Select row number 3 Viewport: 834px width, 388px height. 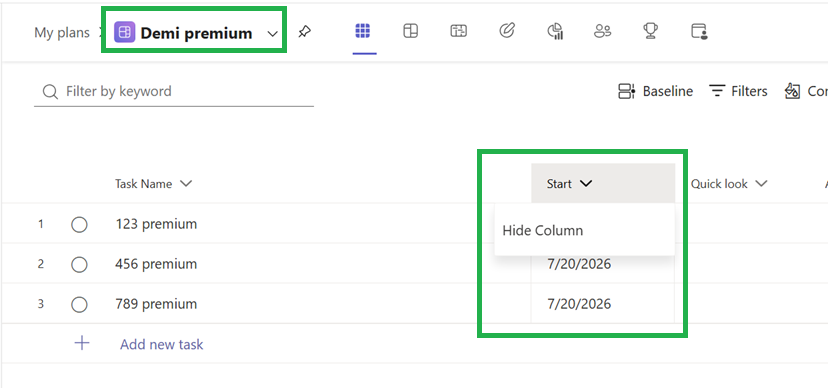pyautogui.click(x=41, y=304)
